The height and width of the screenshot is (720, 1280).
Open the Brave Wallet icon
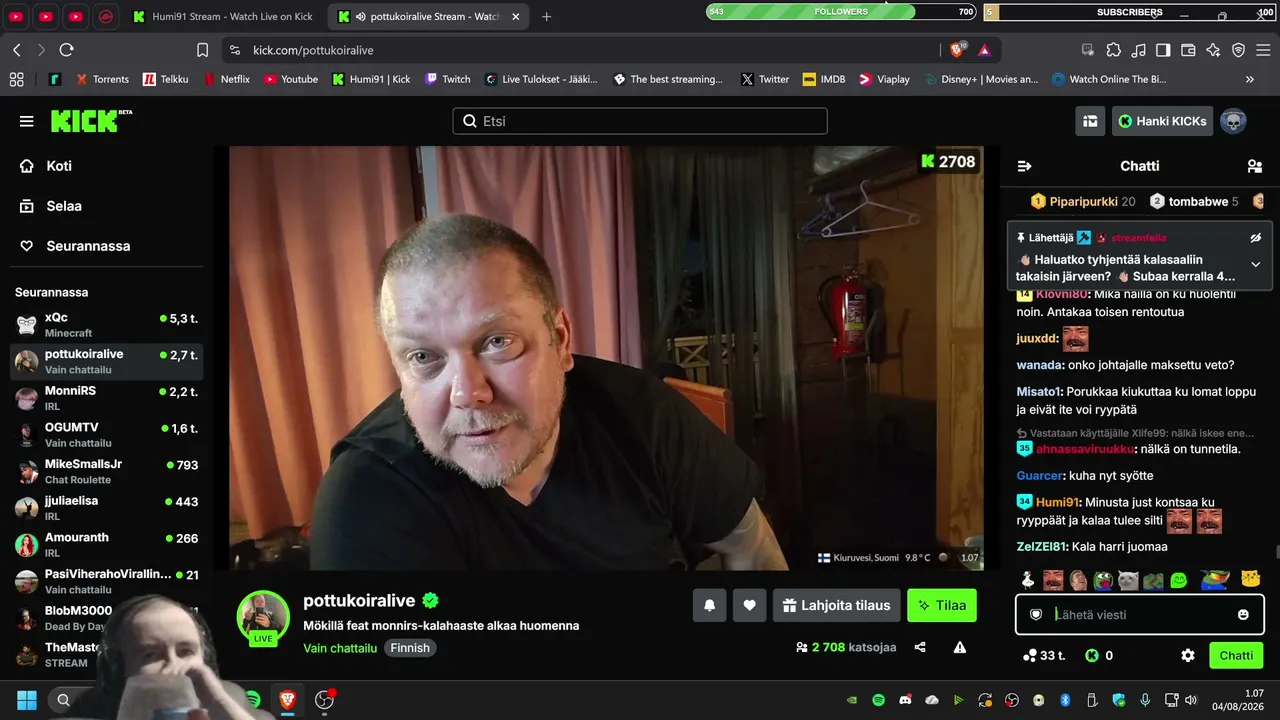tap(1188, 50)
